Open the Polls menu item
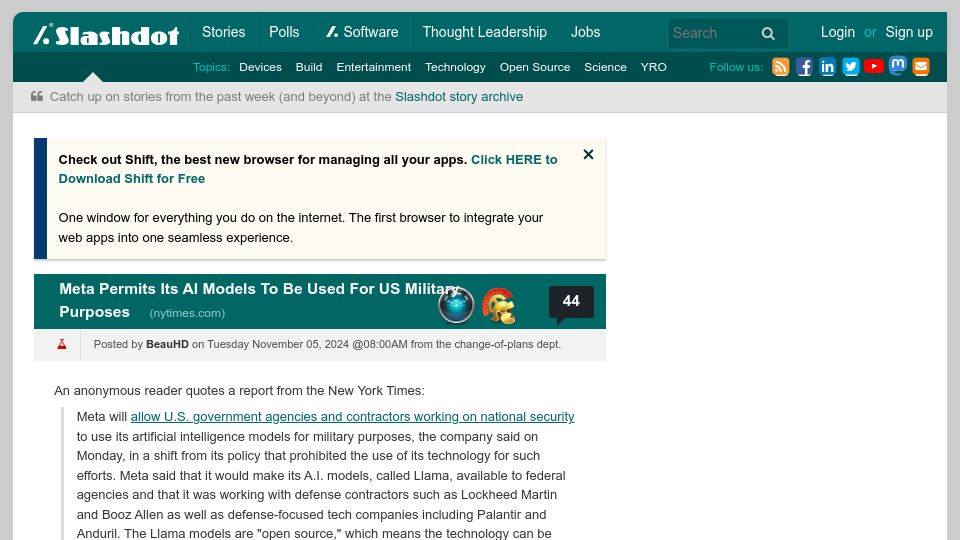The height and width of the screenshot is (540, 960). coord(284,32)
